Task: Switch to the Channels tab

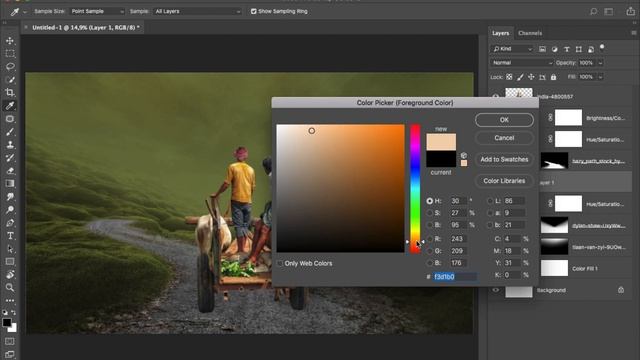Action: tap(530, 33)
